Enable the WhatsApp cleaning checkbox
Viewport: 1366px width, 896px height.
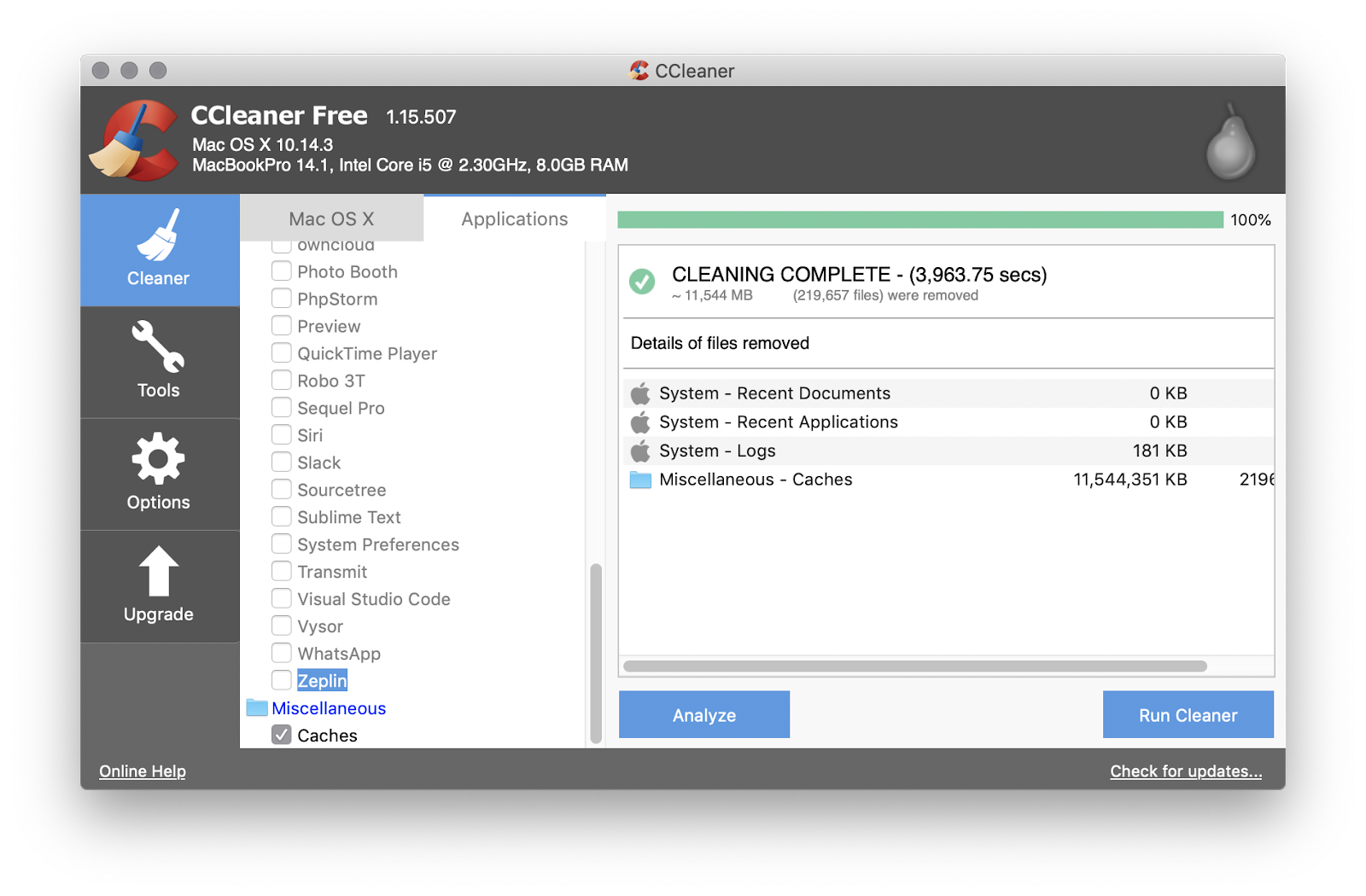(282, 653)
